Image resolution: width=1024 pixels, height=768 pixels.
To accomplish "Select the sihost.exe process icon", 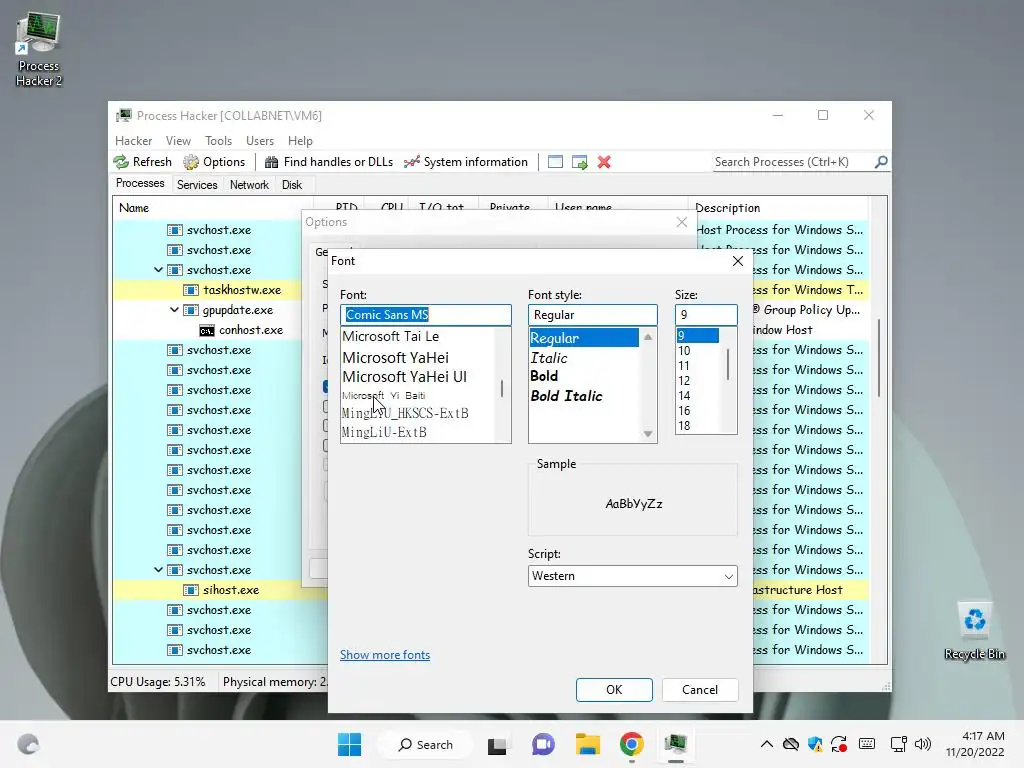I will pyautogui.click(x=191, y=590).
